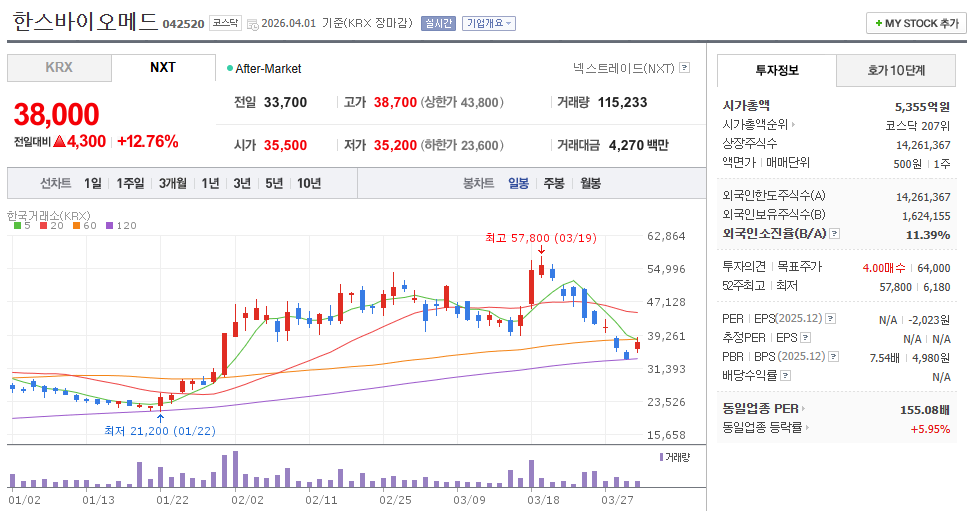The width and height of the screenshot is (971, 511).
Task: Expand the 동일업종 등락률 arrow link
Action: pyautogui.click(x=807, y=427)
